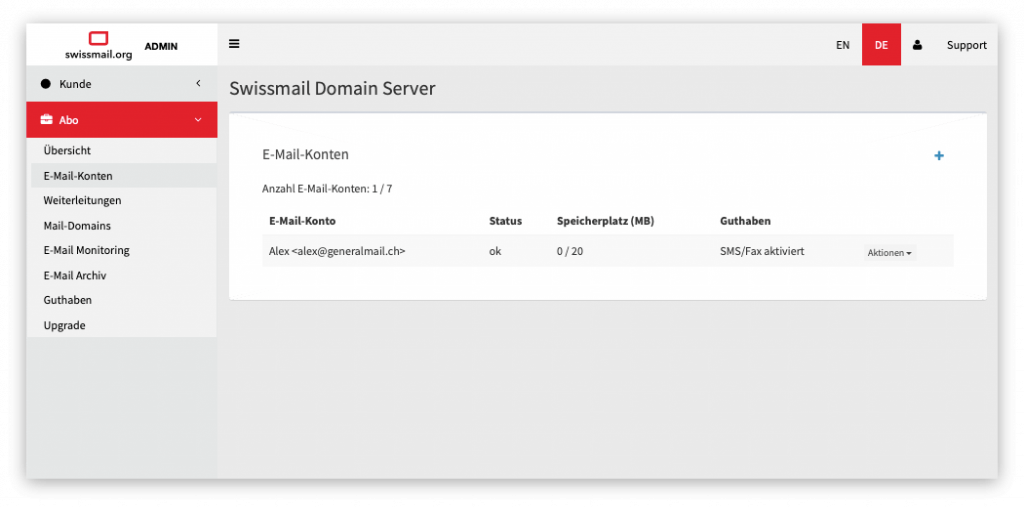This screenshot has height=508, width=1024.
Task: Click the Guthaben column header
Action: (x=745, y=221)
